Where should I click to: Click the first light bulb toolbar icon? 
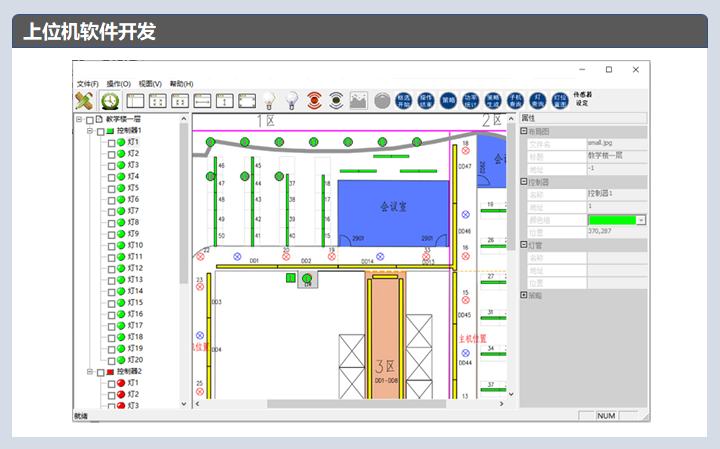(x=268, y=100)
